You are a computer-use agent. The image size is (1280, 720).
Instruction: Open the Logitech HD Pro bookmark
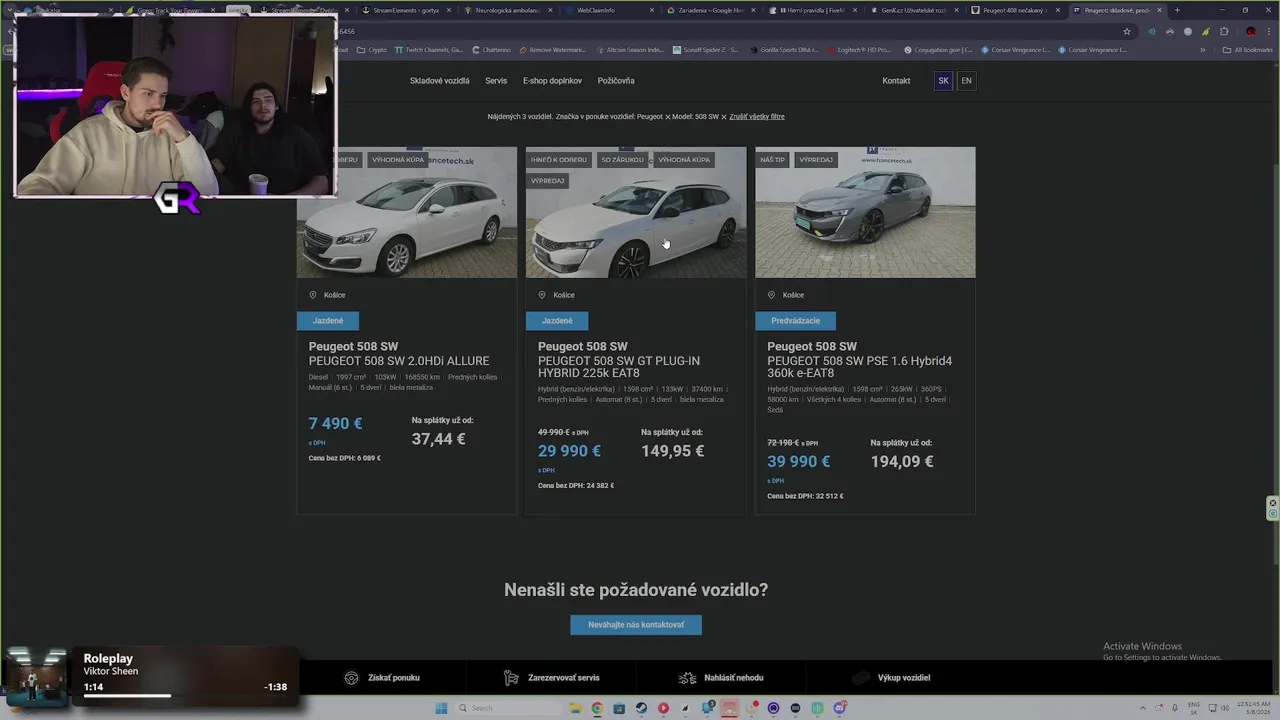(x=859, y=49)
